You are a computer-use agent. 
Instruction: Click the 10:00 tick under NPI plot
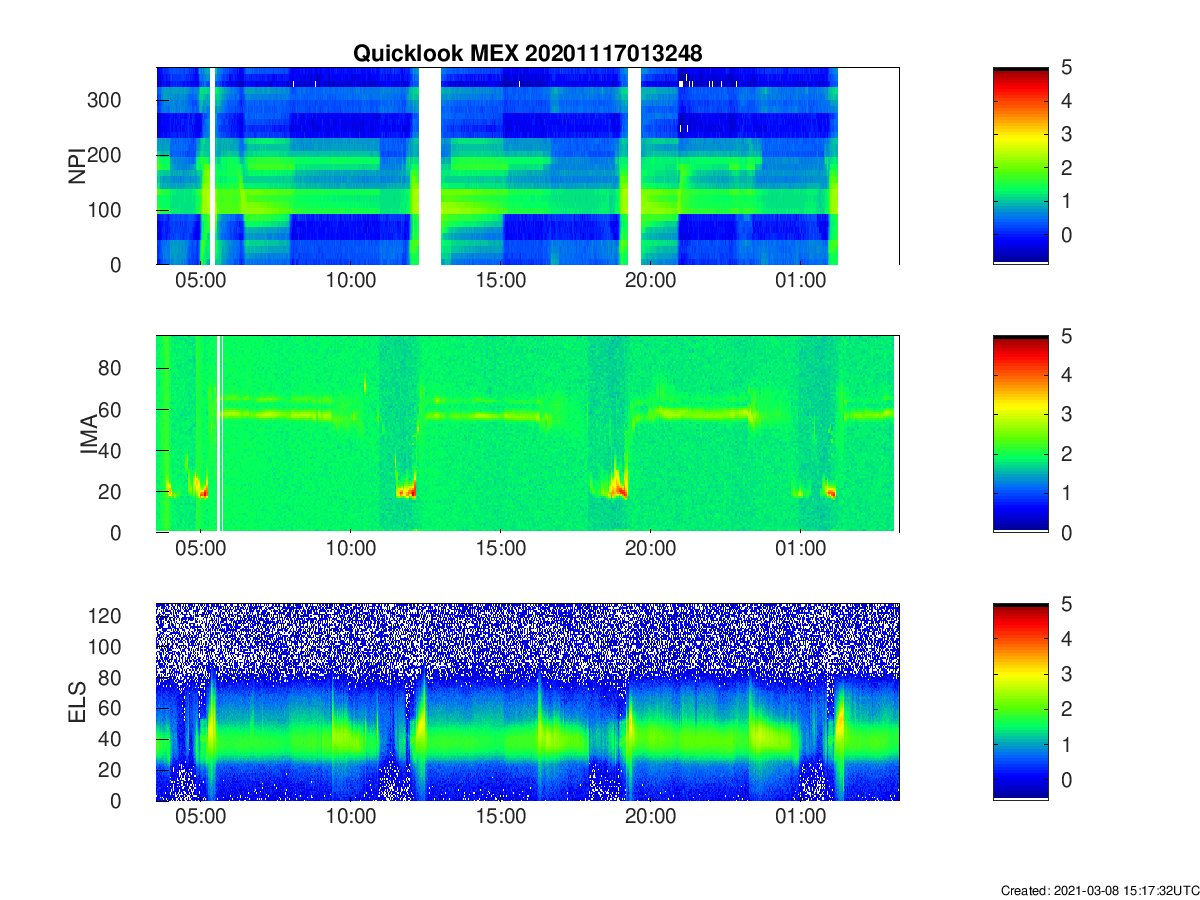tap(351, 281)
